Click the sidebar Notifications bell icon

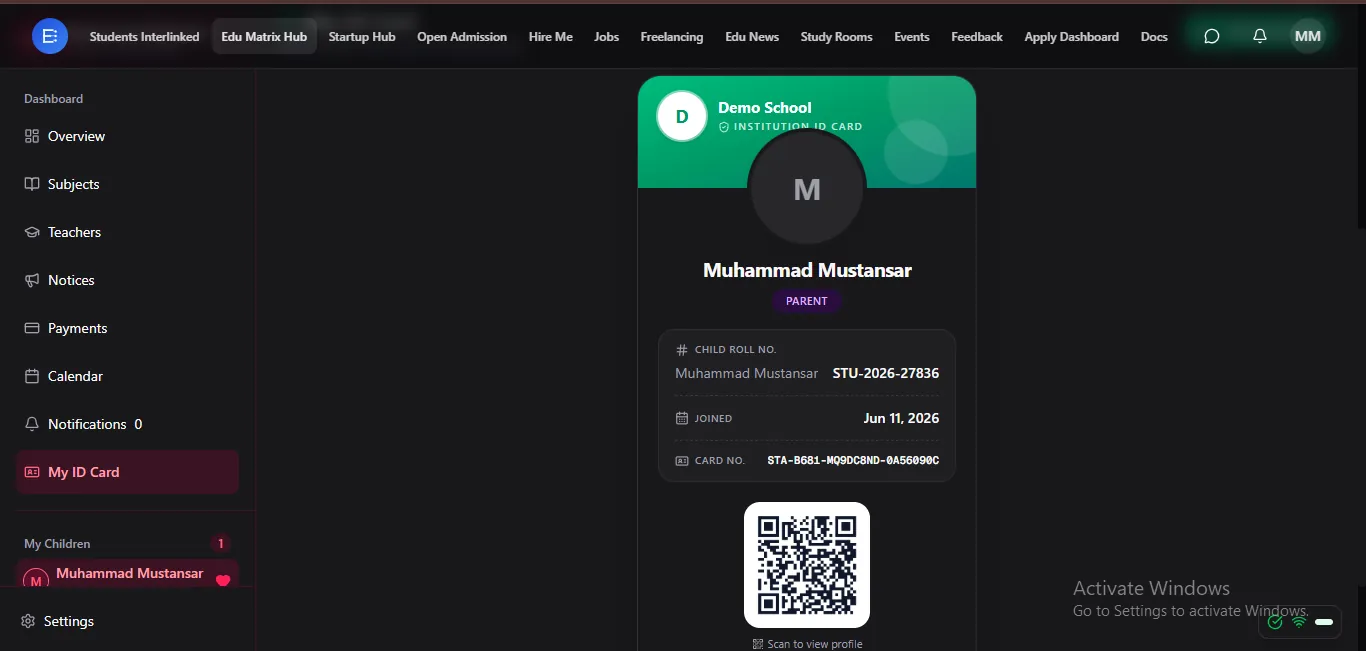pos(32,424)
